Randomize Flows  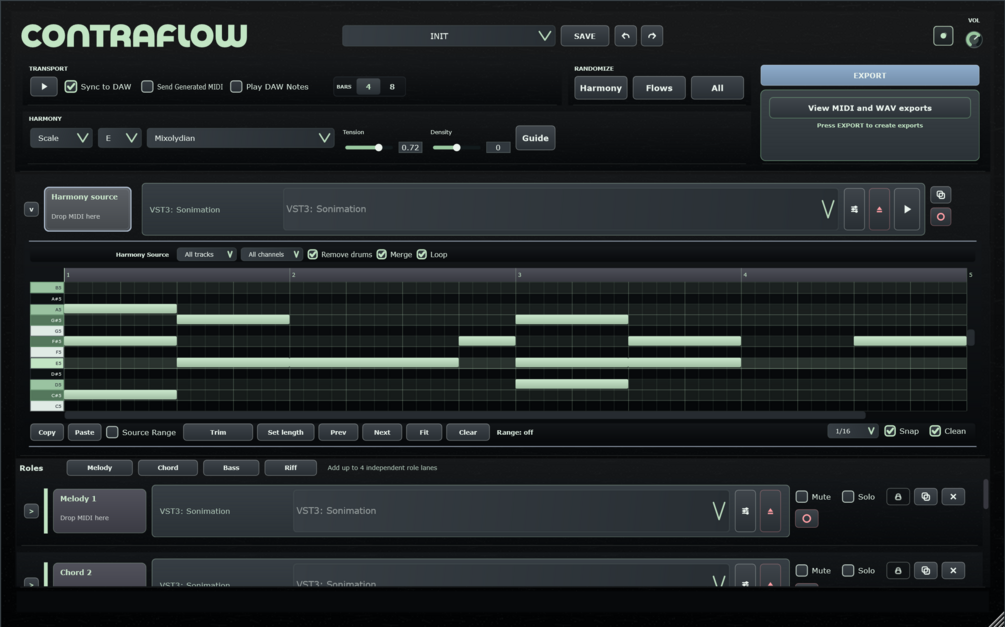(659, 88)
